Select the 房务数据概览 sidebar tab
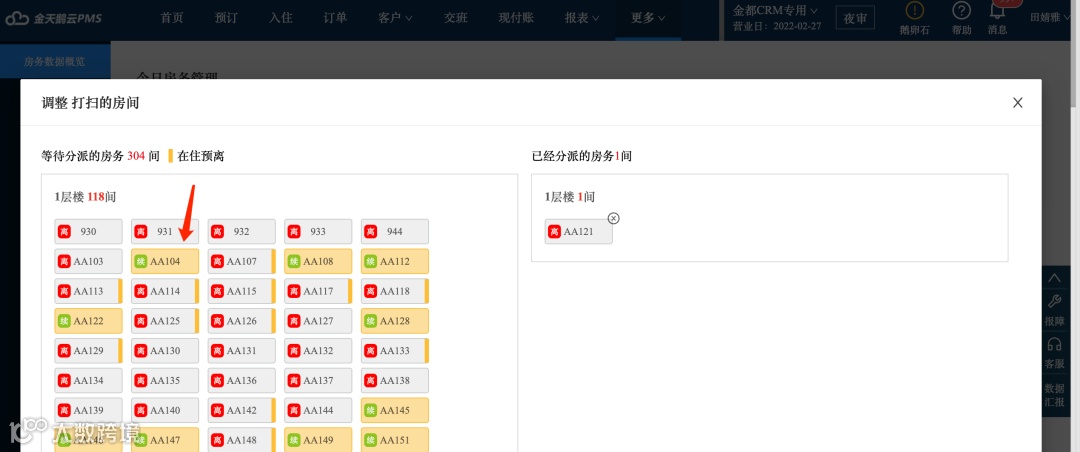 (55, 61)
